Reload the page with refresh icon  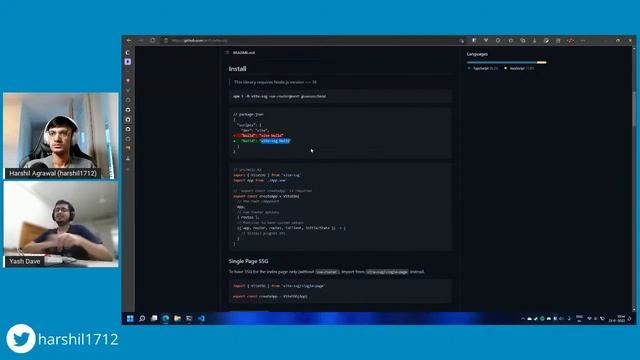pos(153,40)
